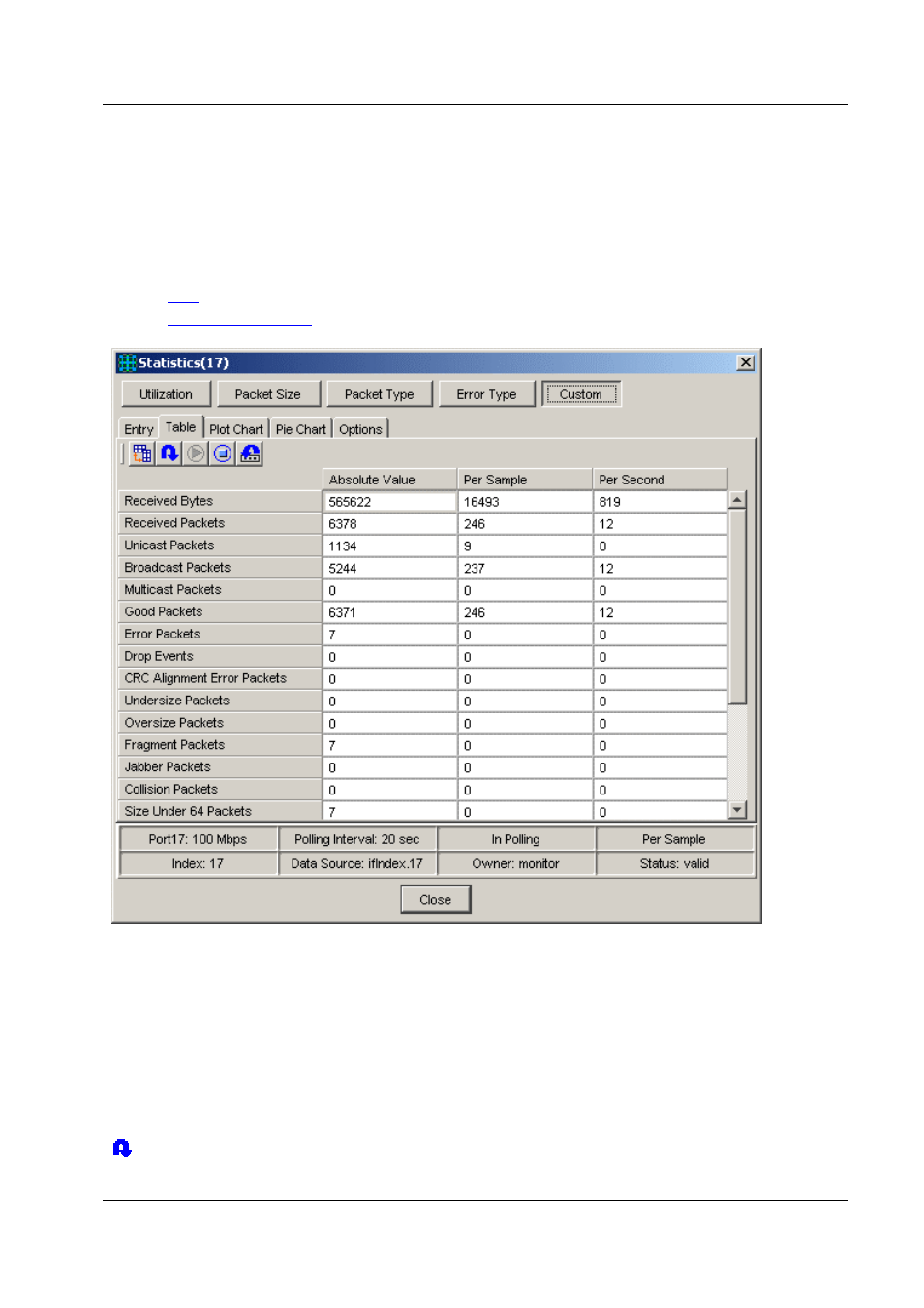The width and height of the screenshot is (924, 1308).
Task: Click the 819 per second cell
Action: [660, 502]
